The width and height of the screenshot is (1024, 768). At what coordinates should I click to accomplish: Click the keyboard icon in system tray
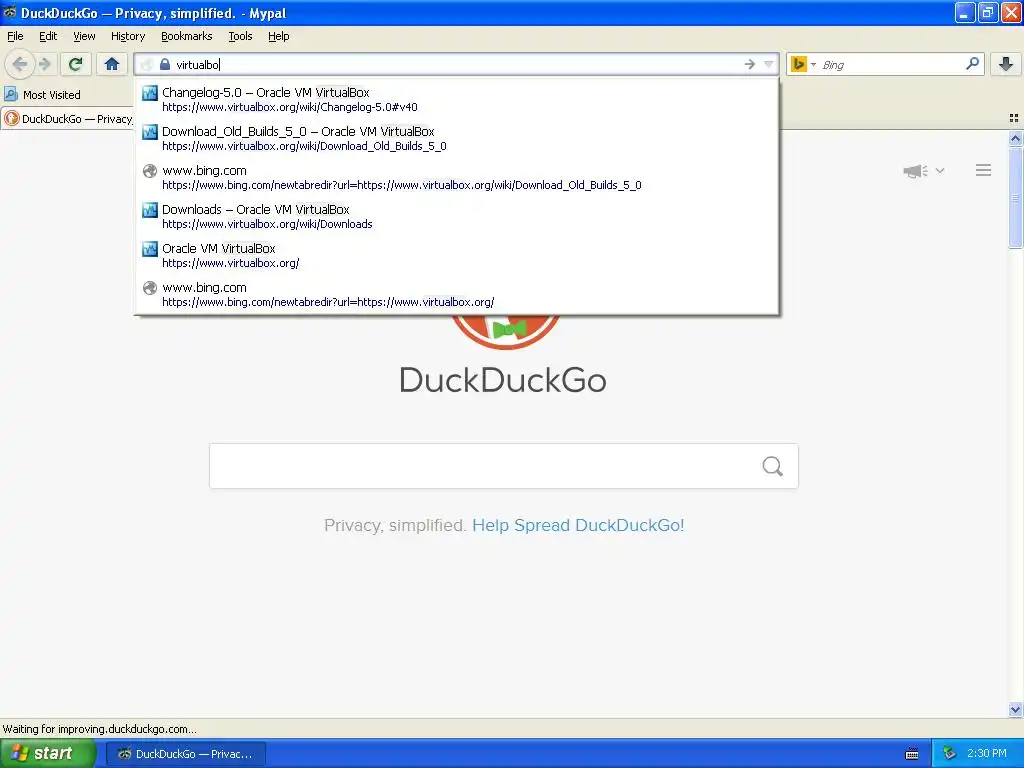click(912, 754)
